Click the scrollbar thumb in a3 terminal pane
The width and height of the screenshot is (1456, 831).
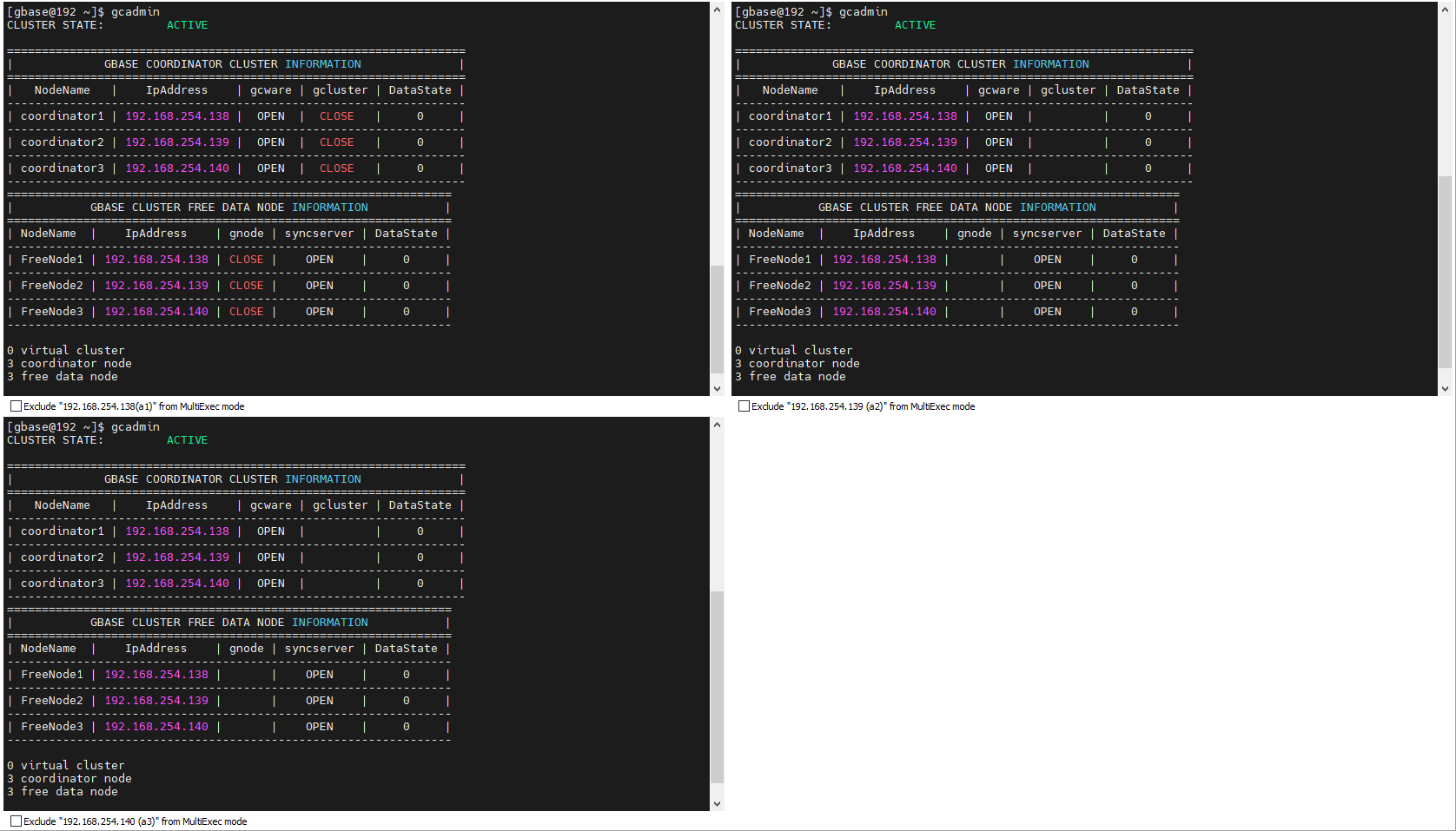click(717, 687)
